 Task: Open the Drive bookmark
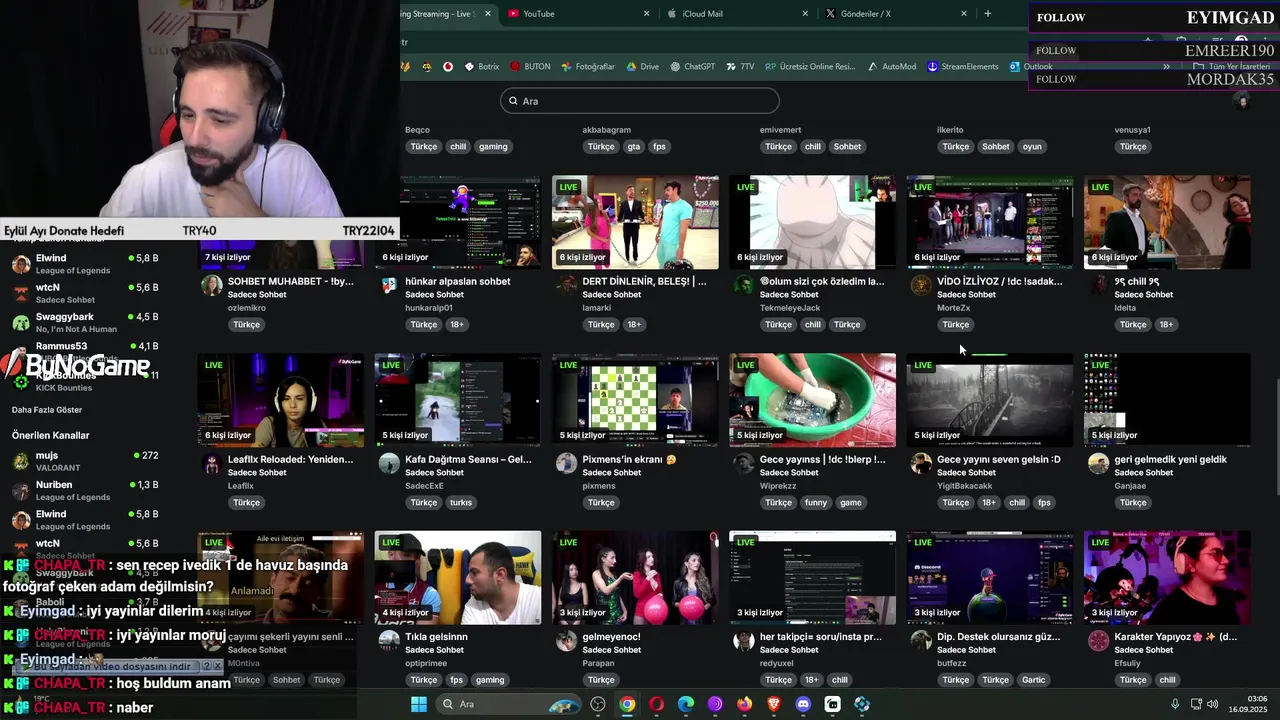[643, 67]
